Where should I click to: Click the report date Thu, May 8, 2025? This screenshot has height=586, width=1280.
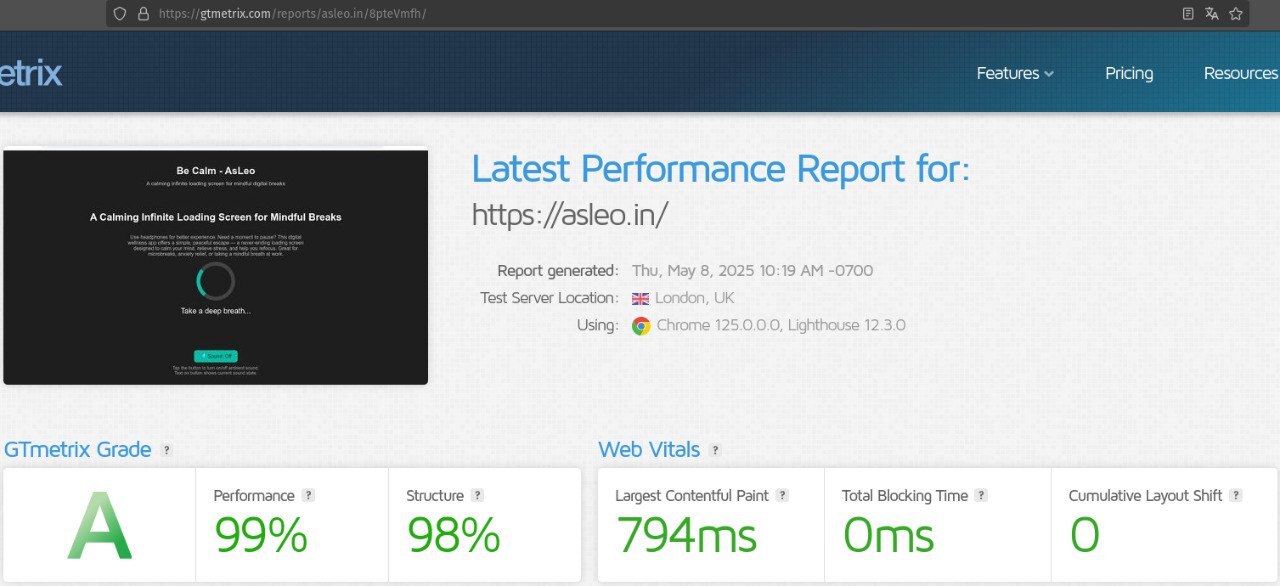[752, 271]
